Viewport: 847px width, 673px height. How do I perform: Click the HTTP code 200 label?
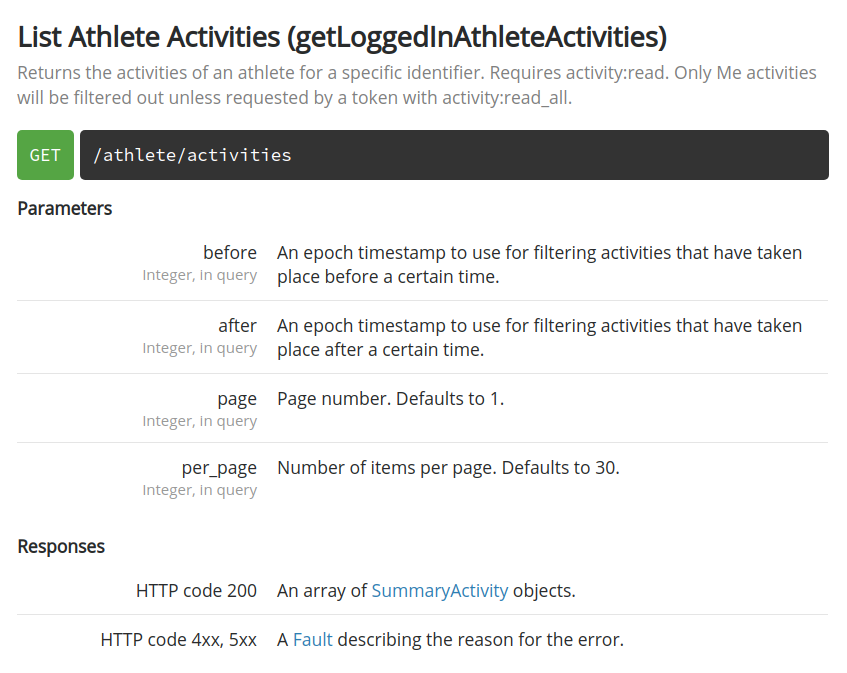(x=197, y=591)
